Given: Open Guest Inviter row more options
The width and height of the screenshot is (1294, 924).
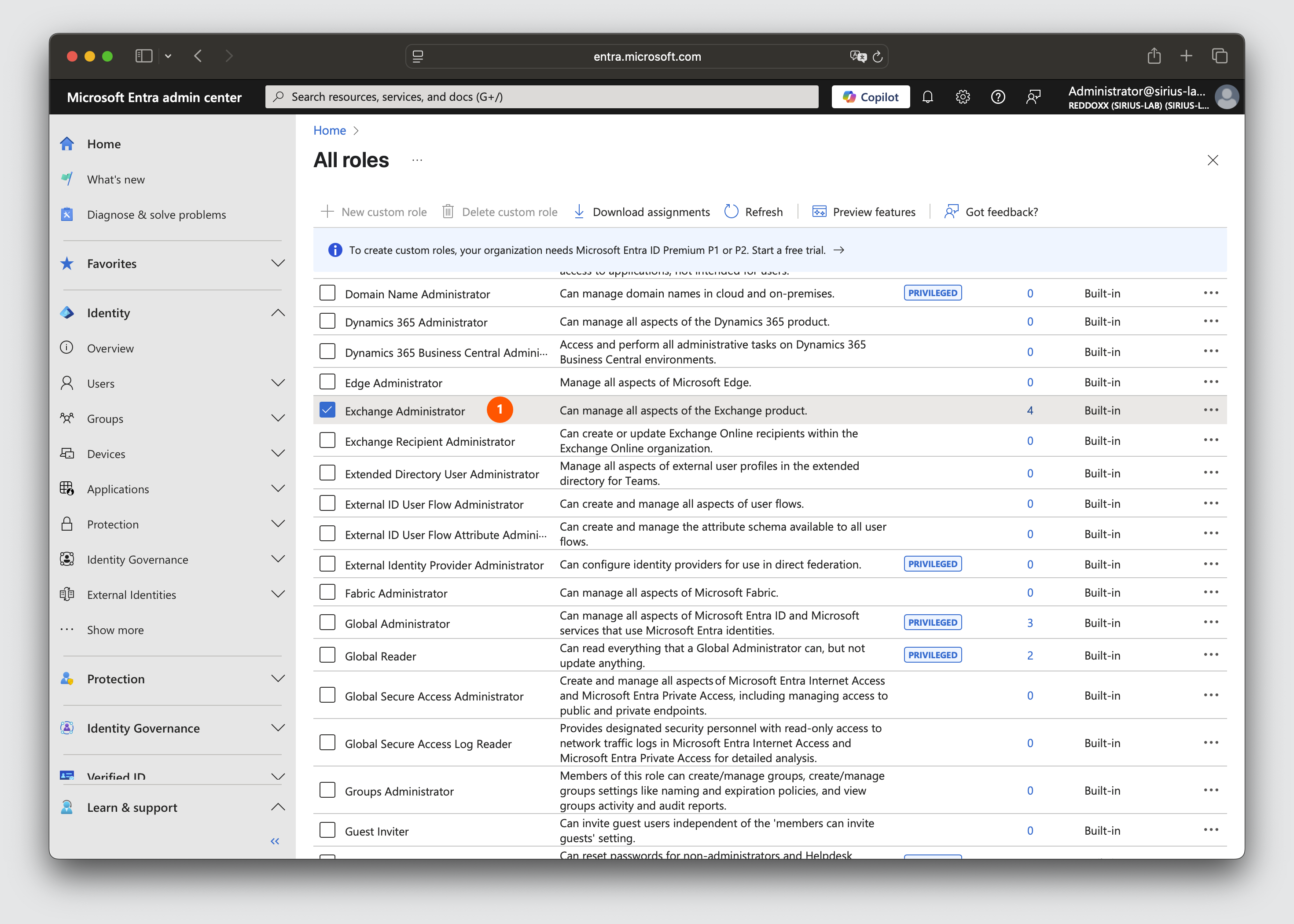Looking at the screenshot, I should pos(1211,829).
